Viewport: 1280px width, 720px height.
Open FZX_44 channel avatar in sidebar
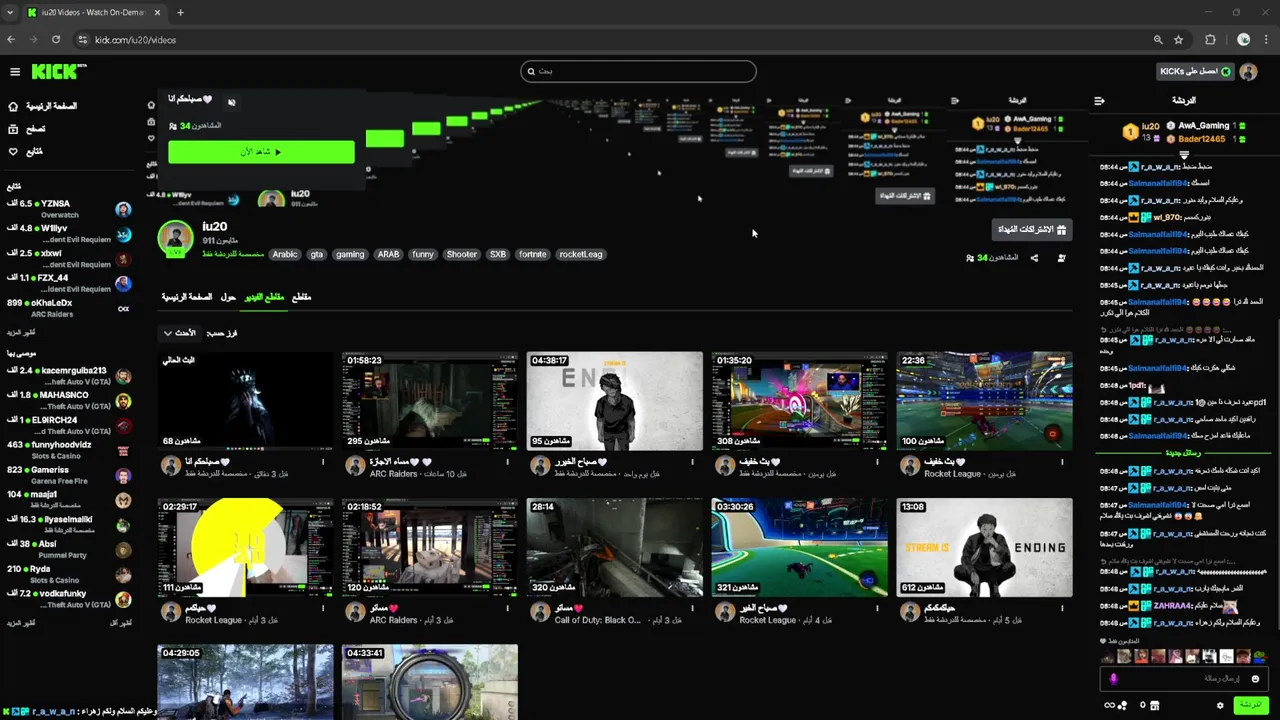[123, 284]
